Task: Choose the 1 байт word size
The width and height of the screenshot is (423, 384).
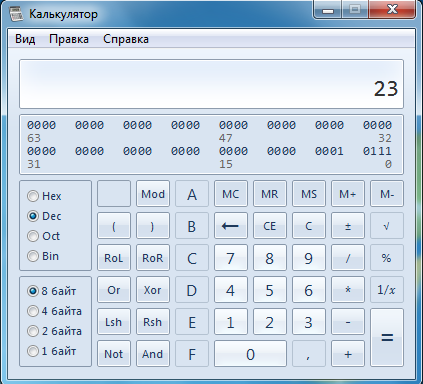Action: [x=52, y=351]
